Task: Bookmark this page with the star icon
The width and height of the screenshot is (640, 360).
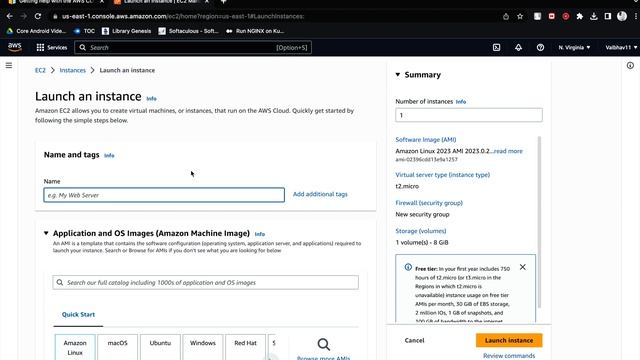Action: coord(520,16)
